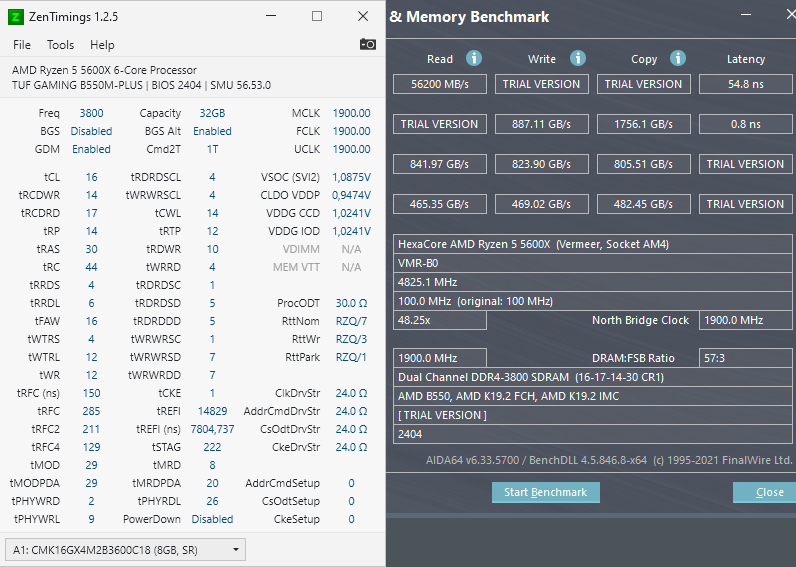
Task: Click the tREFI (ns) value 7804,737
Action: (x=212, y=429)
